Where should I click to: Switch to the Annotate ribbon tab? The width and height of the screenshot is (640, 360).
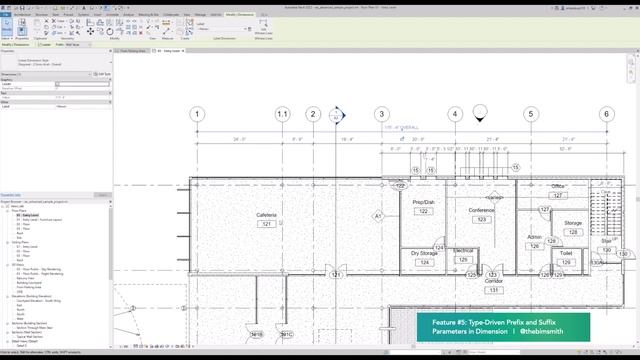tap(112, 15)
